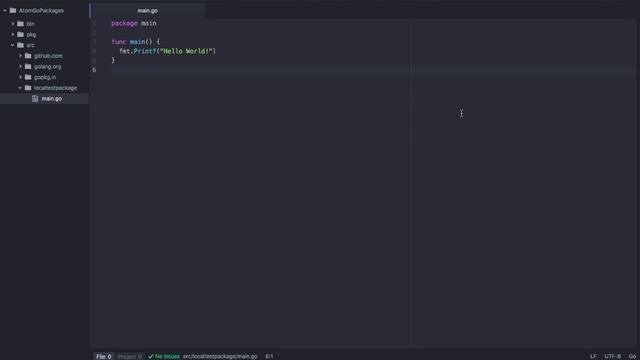Place cursor on 'func main() {' line
The image size is (640, 360).
[136, 42]
